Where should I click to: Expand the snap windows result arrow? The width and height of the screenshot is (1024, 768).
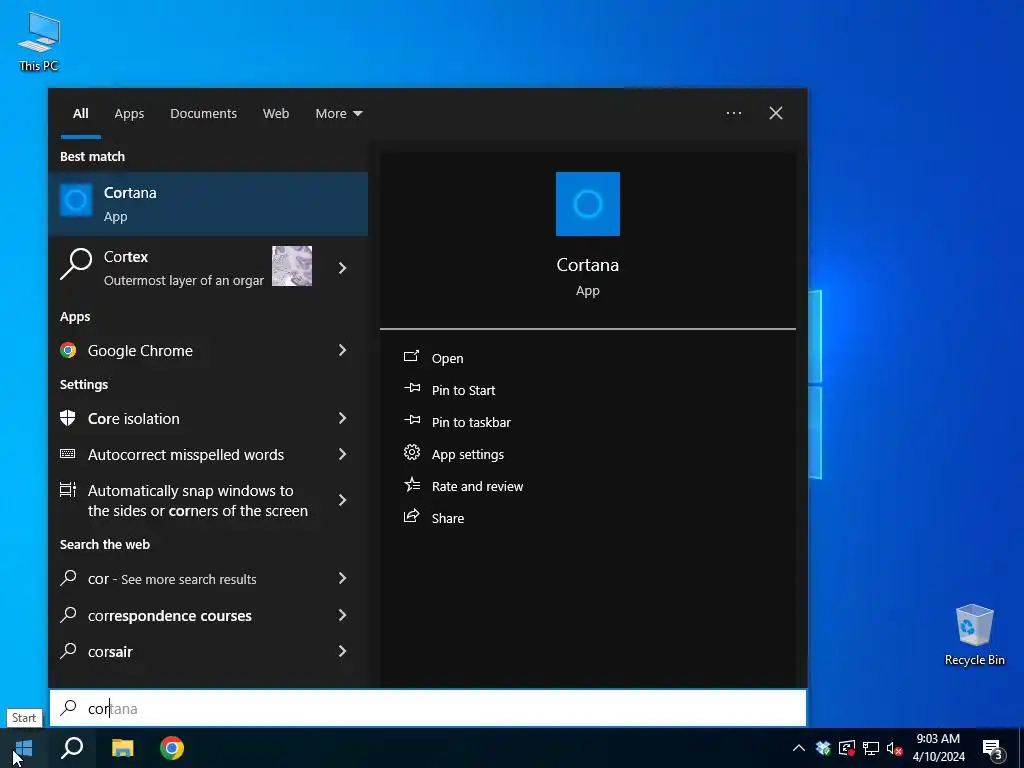342,500
